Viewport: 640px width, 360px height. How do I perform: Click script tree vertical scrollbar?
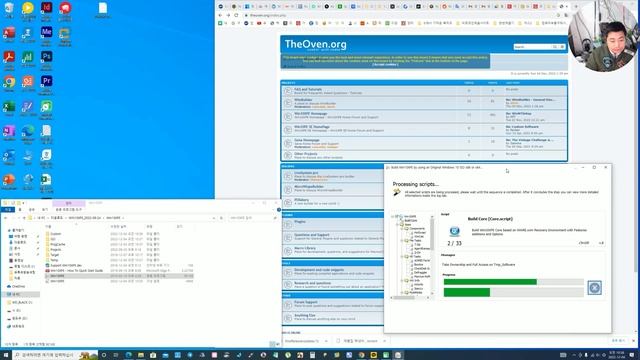433,254
